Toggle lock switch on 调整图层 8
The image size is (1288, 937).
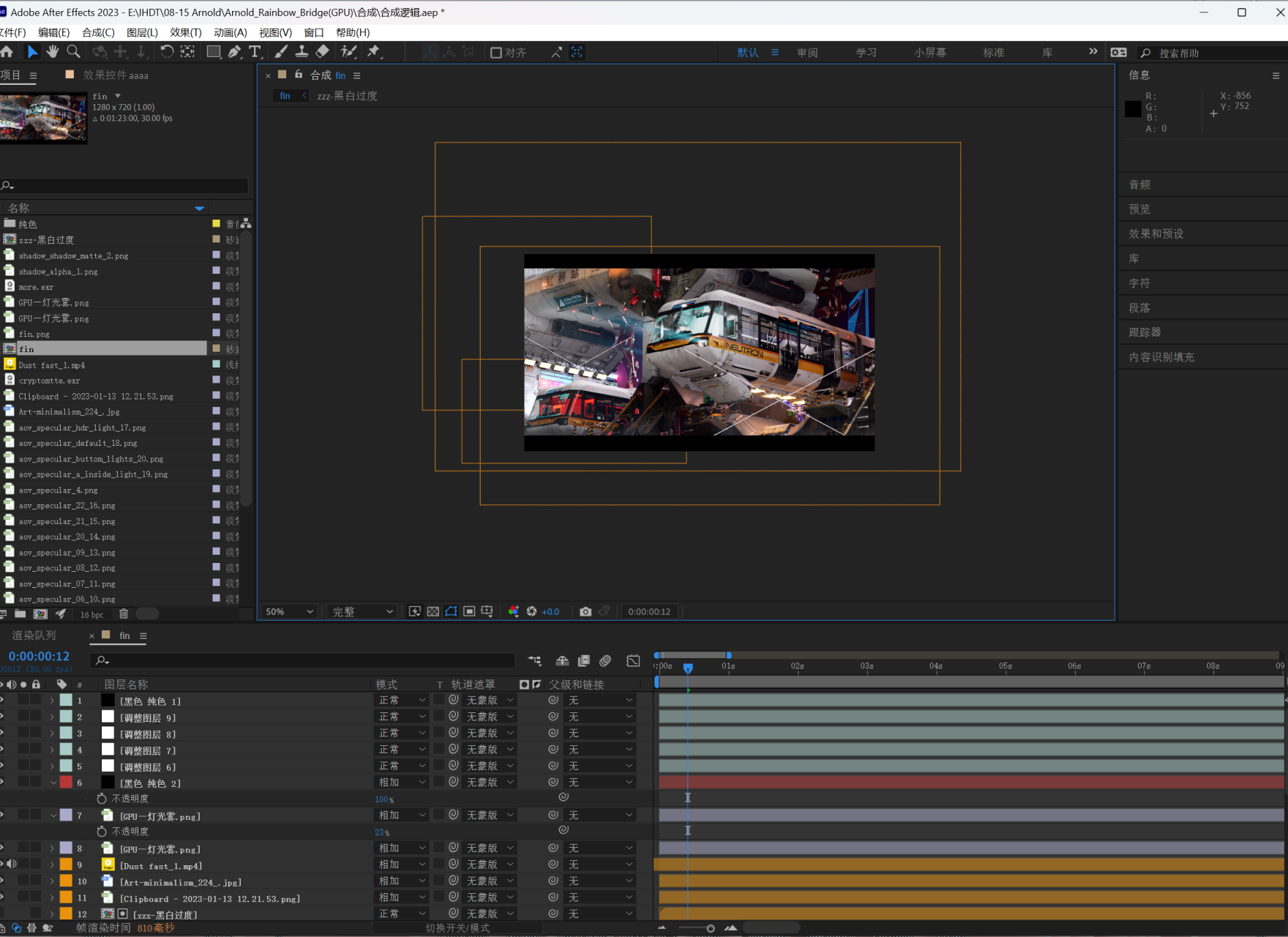pyautogui.click(x=35, y=733)
